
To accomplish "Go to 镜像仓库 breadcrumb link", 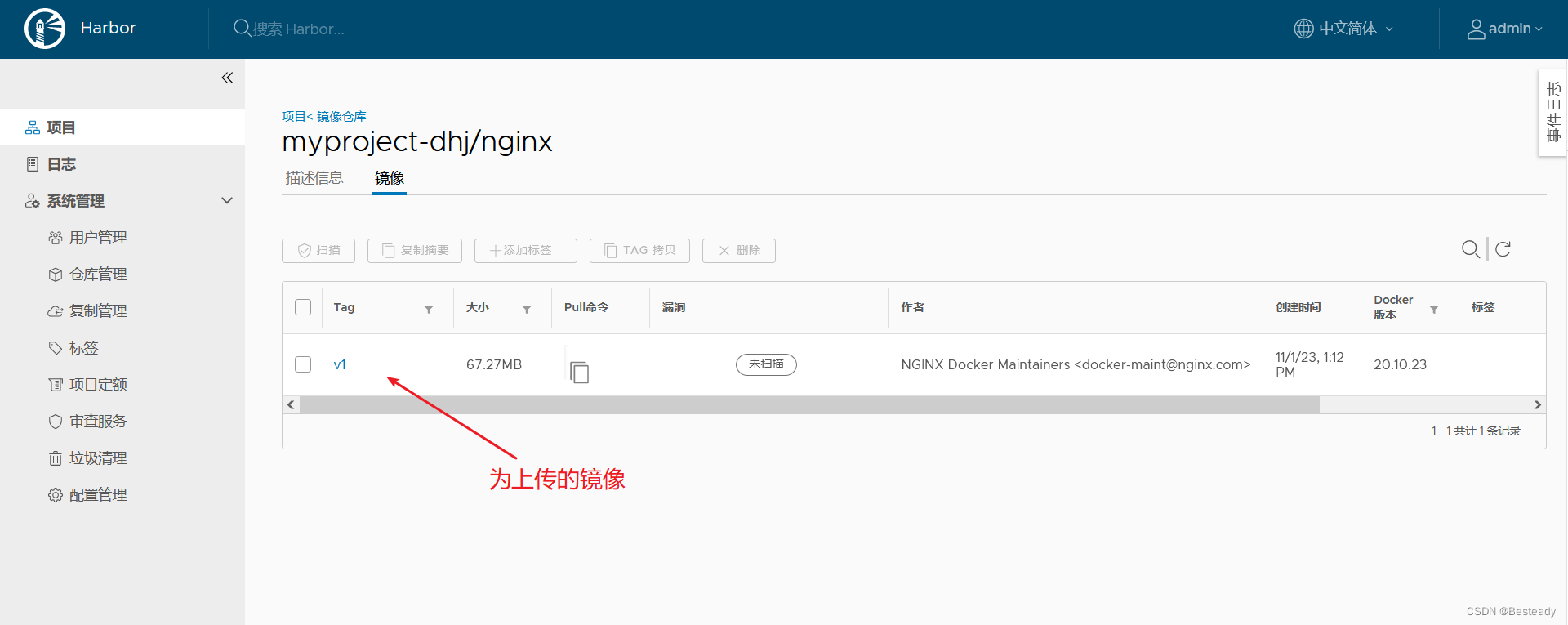I will [x=341, y=116].
